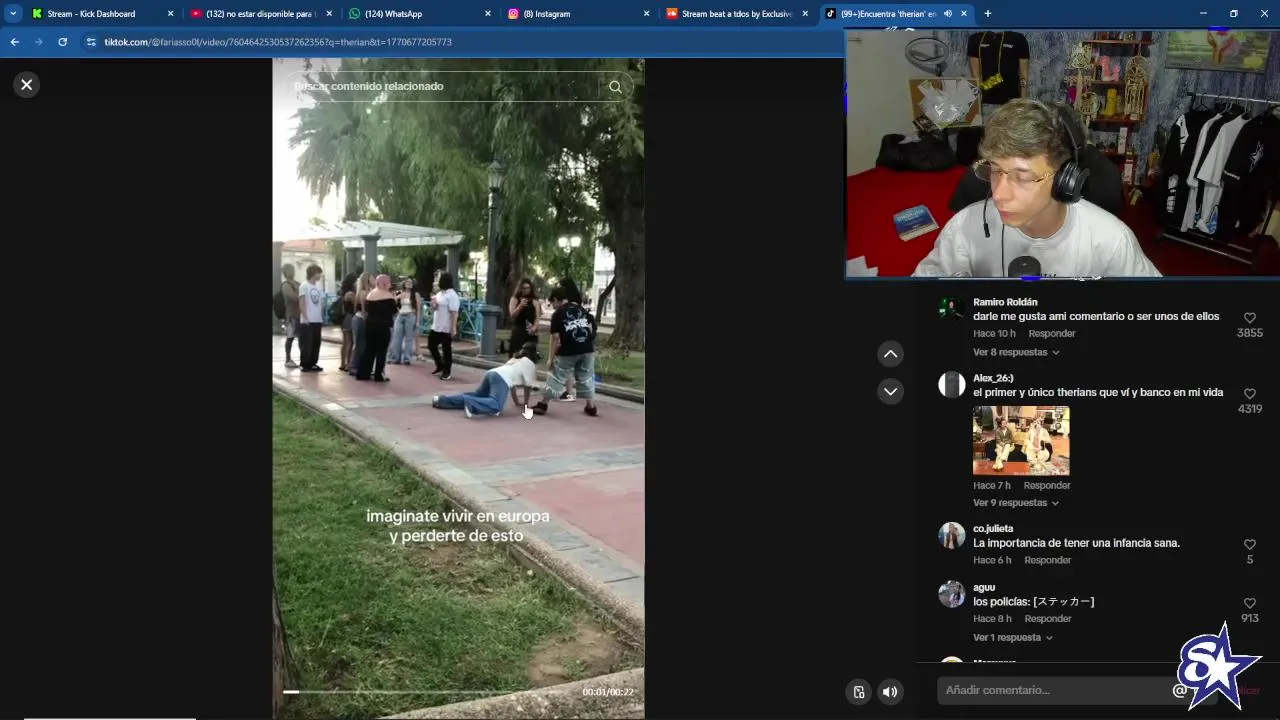Expand Ver 1 respuesta
The width and height of the screenshot is (1280, 720).
click(1013, 638)
